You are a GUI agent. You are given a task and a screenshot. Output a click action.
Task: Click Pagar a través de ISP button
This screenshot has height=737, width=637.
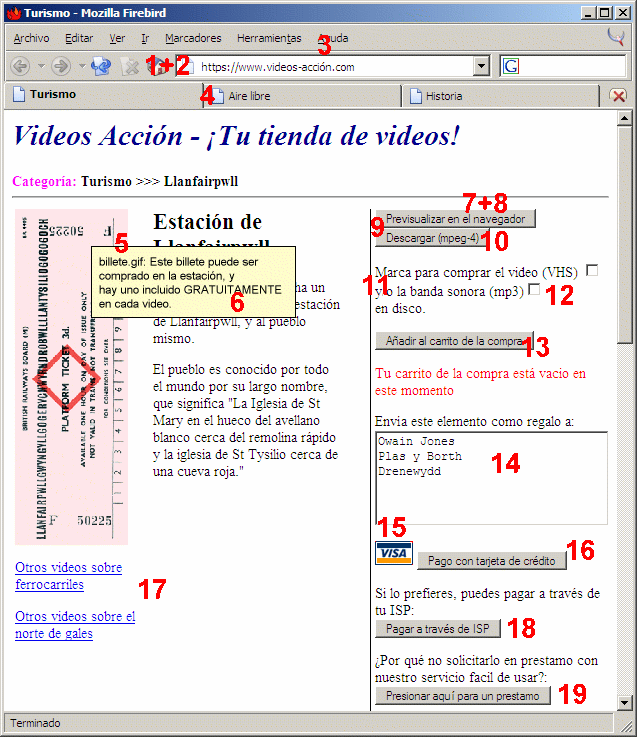(x=438, y=629)
